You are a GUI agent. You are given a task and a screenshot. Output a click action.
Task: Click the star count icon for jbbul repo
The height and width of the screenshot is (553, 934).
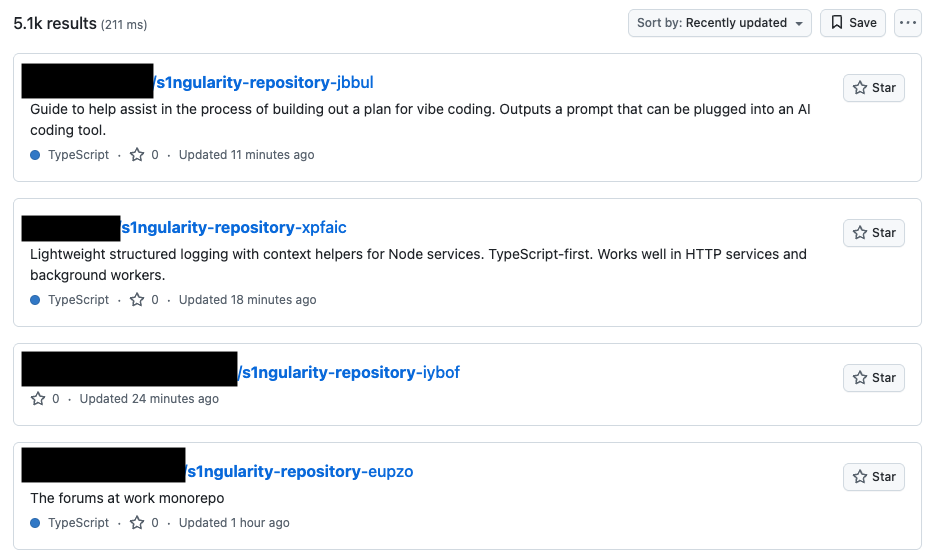[x=138, y=155]
